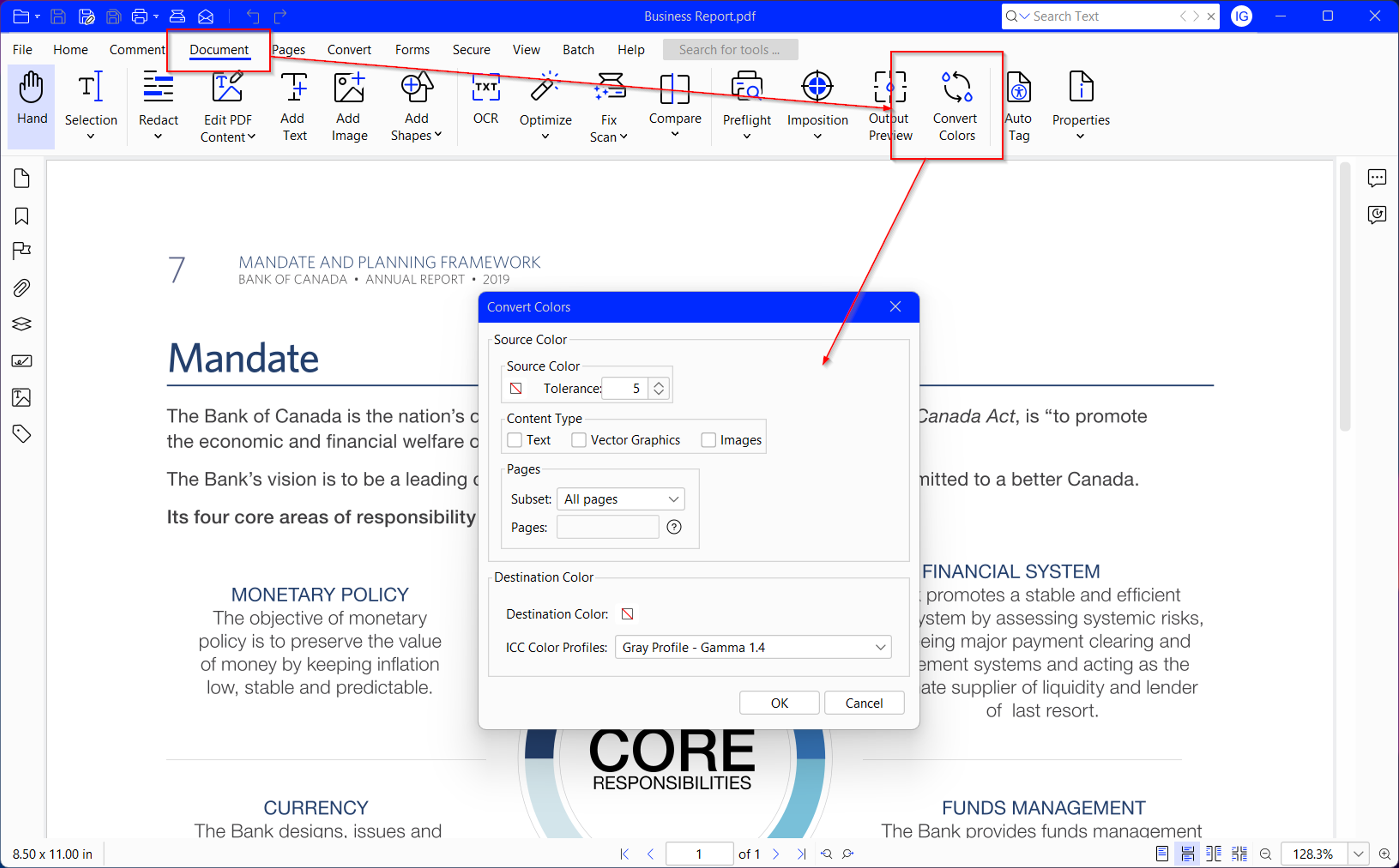Click OK in Convert Colors dialog
Screen dimensions: 1399x868
[779, 703]
